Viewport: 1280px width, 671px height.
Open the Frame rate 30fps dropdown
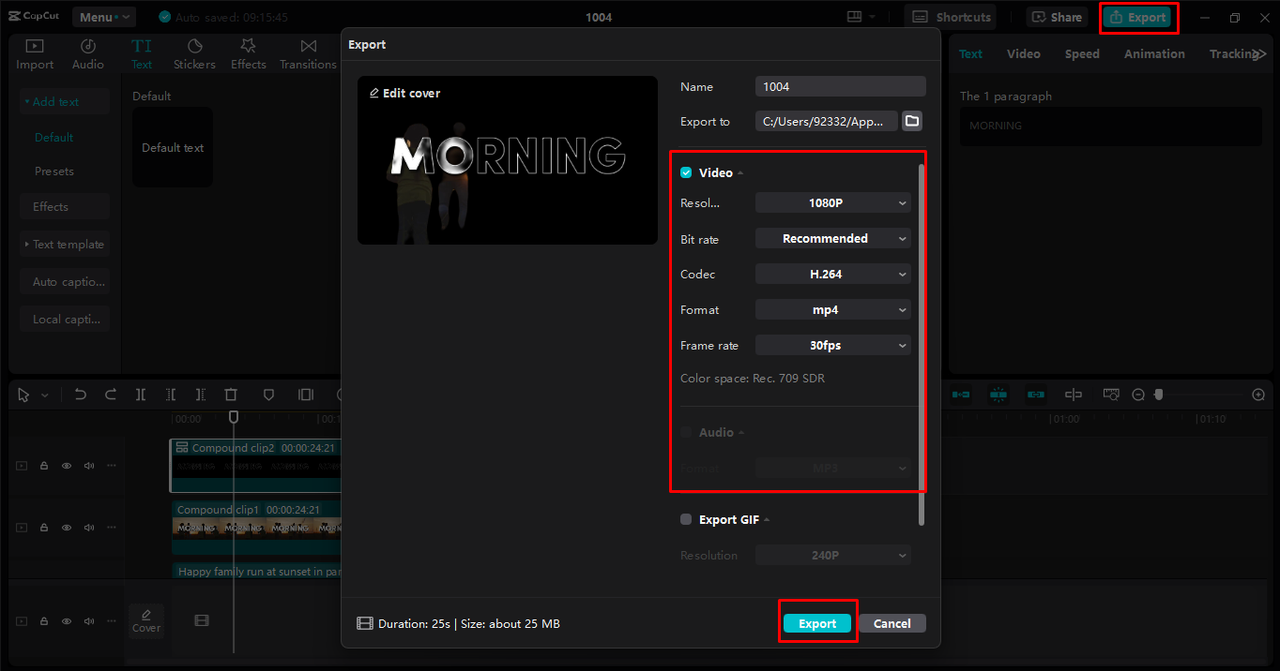[x=833, y=345]
